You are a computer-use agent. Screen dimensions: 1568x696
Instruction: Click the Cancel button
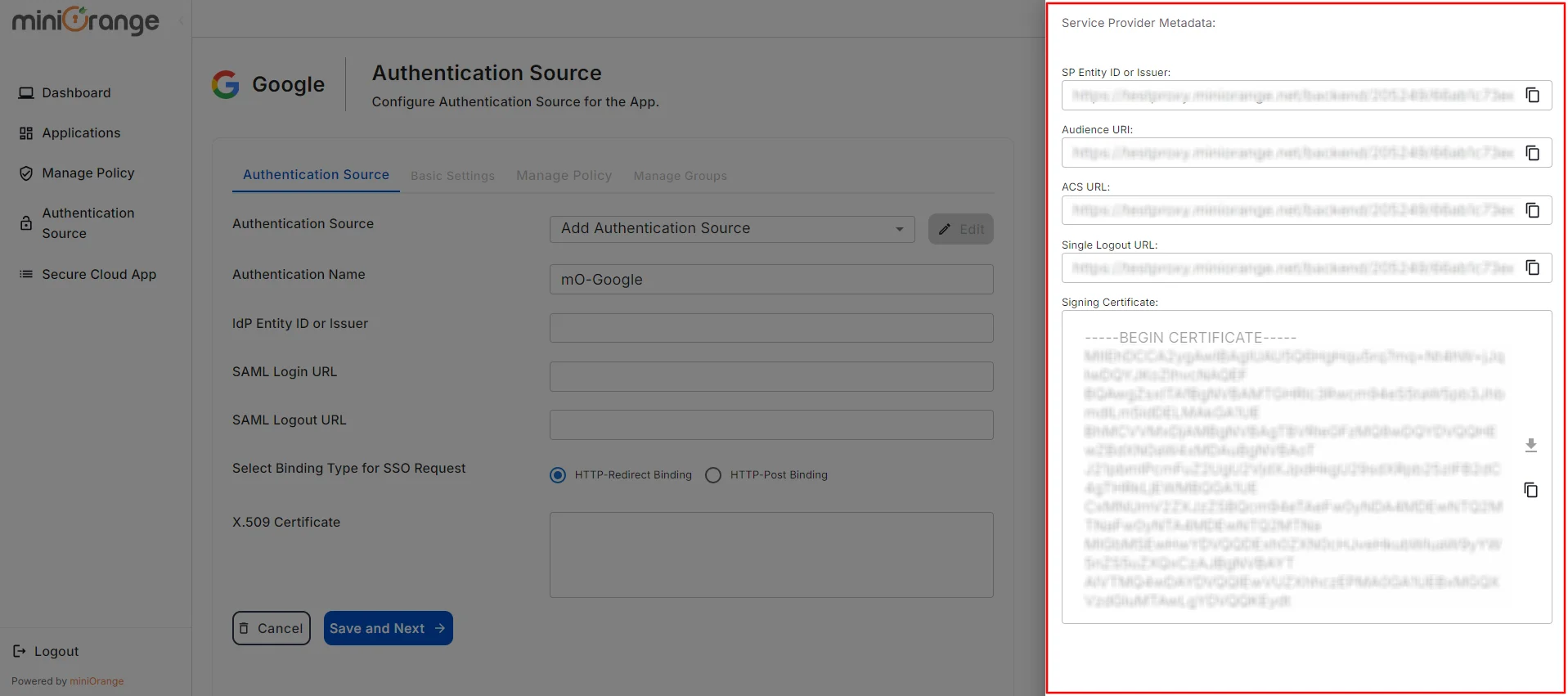pyautogui.click(x=272, y=628)
